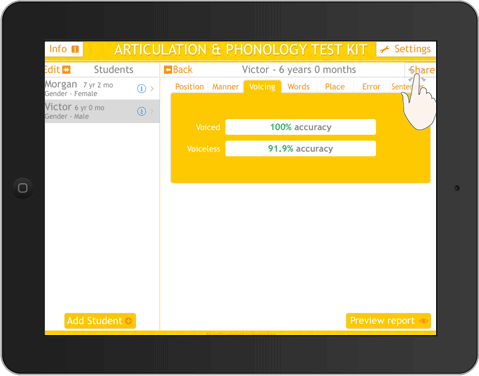479x376 pixels.
Task: Click the Back arrow icon
Action: pyautogui.click(x=168, y=70)
